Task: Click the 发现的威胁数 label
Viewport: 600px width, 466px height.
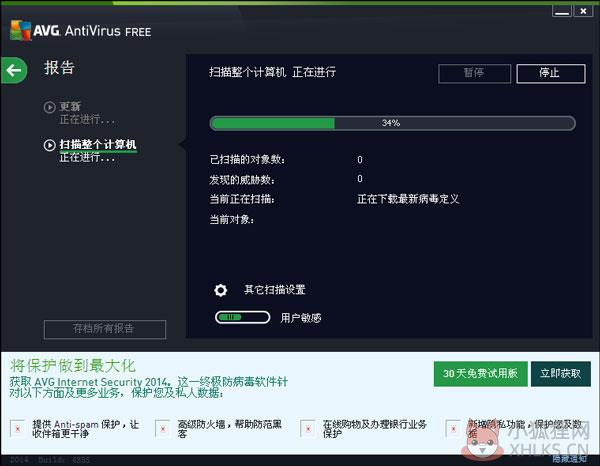Action: [242, 179]
